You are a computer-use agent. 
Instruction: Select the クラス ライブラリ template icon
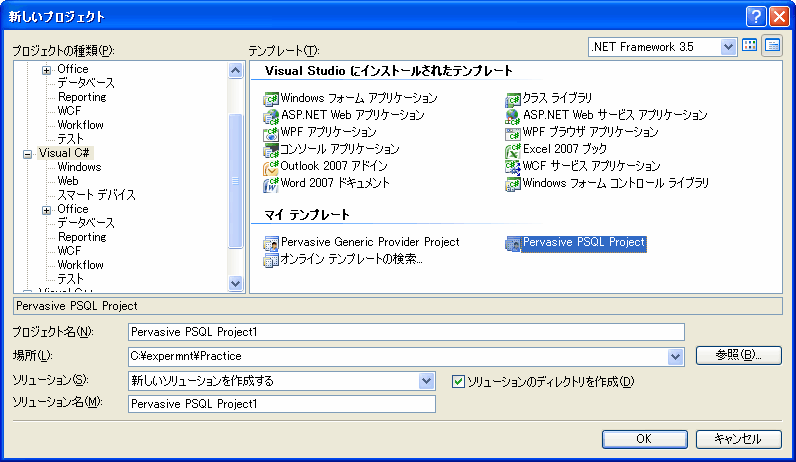pyautogui.click(x=513, y=99)
